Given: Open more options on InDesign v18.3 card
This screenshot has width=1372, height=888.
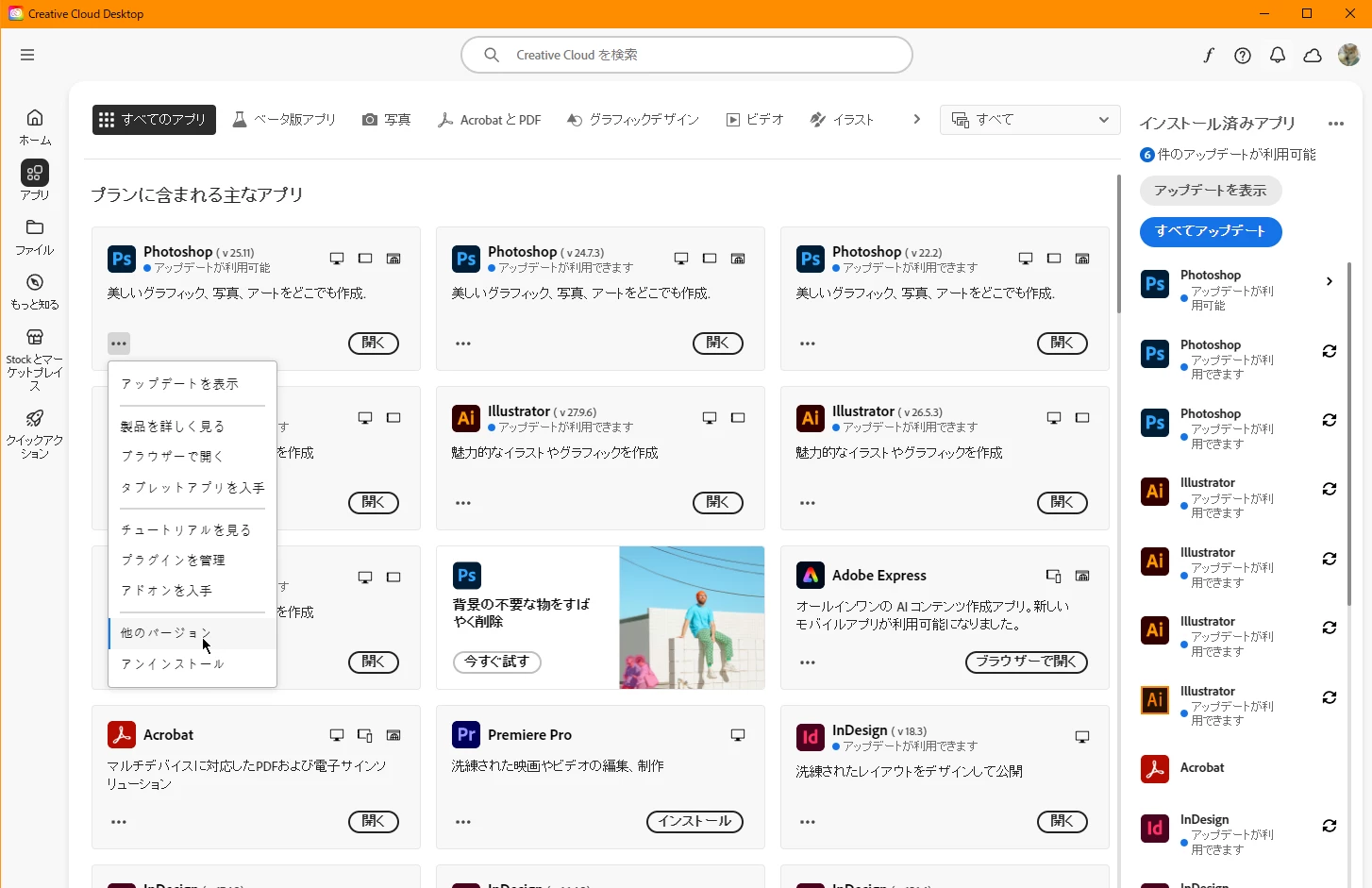Looking at the screenshot, I should pyautogui.click(x=808, y=822).
